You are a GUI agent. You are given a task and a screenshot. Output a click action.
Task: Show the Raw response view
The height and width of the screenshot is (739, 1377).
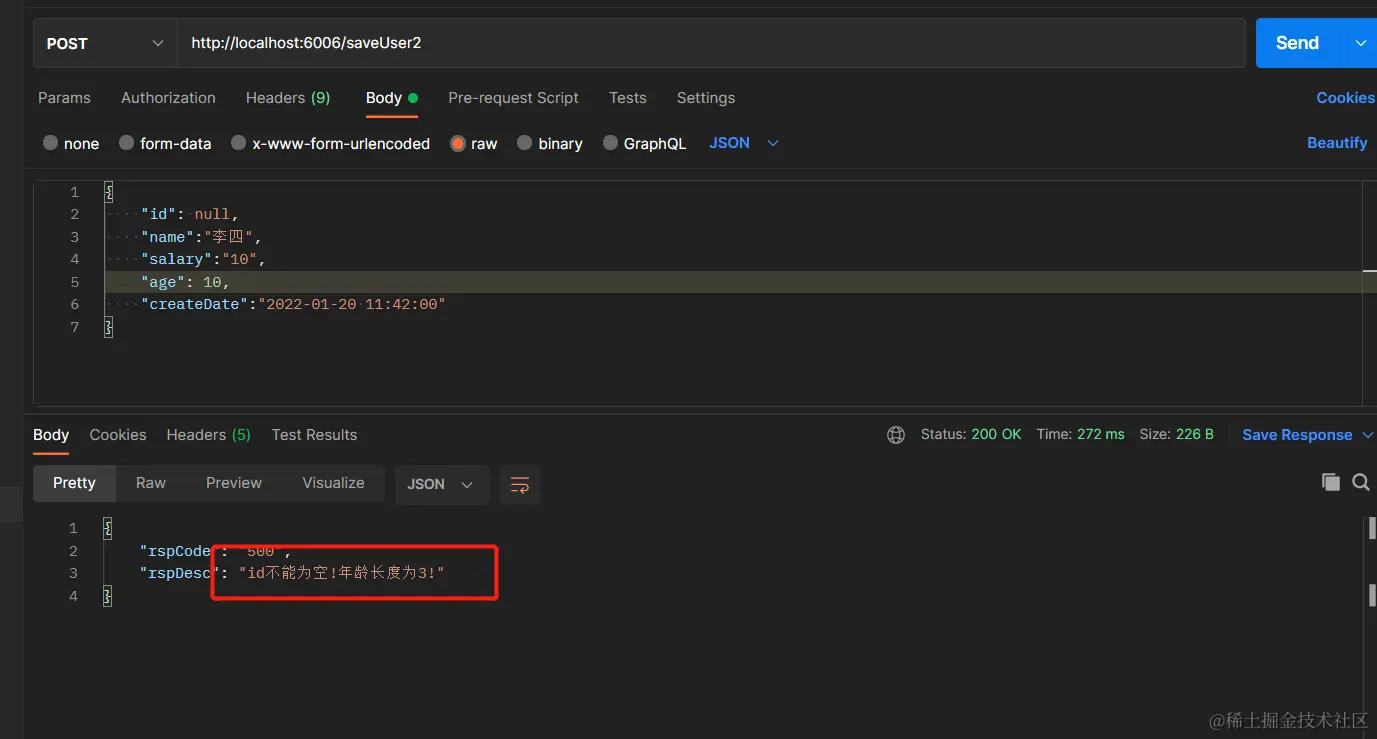pos(151,483)
